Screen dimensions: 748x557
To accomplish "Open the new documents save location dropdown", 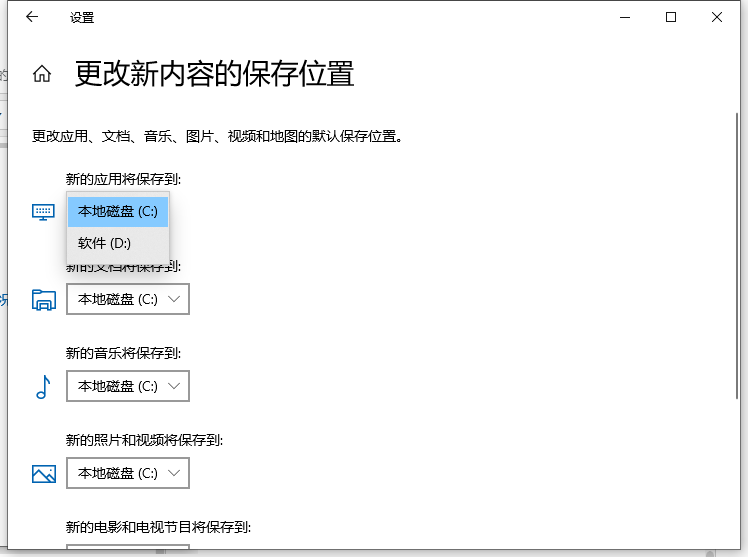I will (x=128, y=299).
